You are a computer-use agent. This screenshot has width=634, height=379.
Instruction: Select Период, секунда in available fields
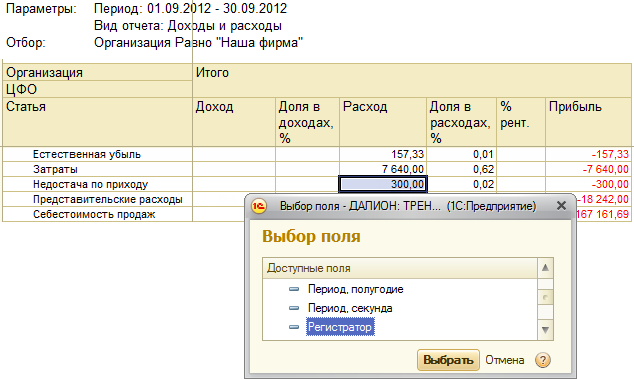tap(350, 308)
